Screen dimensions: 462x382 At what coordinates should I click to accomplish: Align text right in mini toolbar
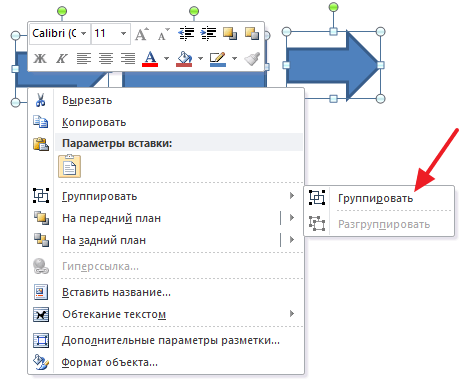(128, 59)
